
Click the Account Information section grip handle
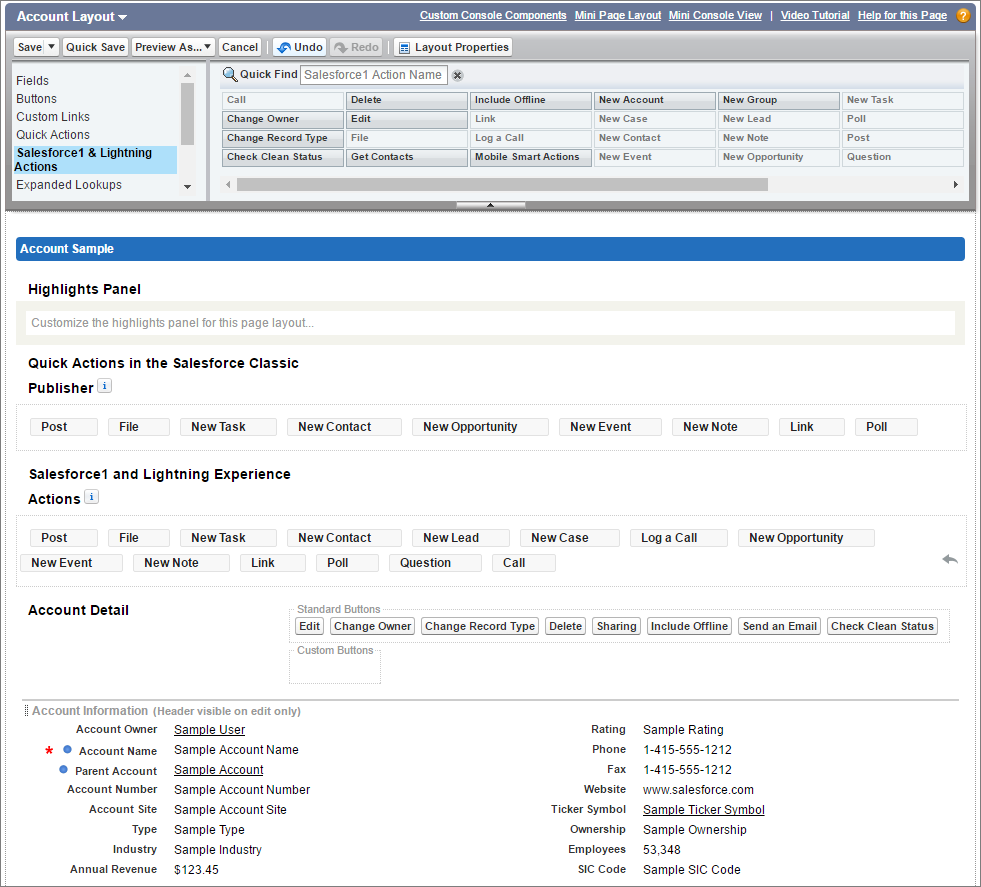point(26,711)
